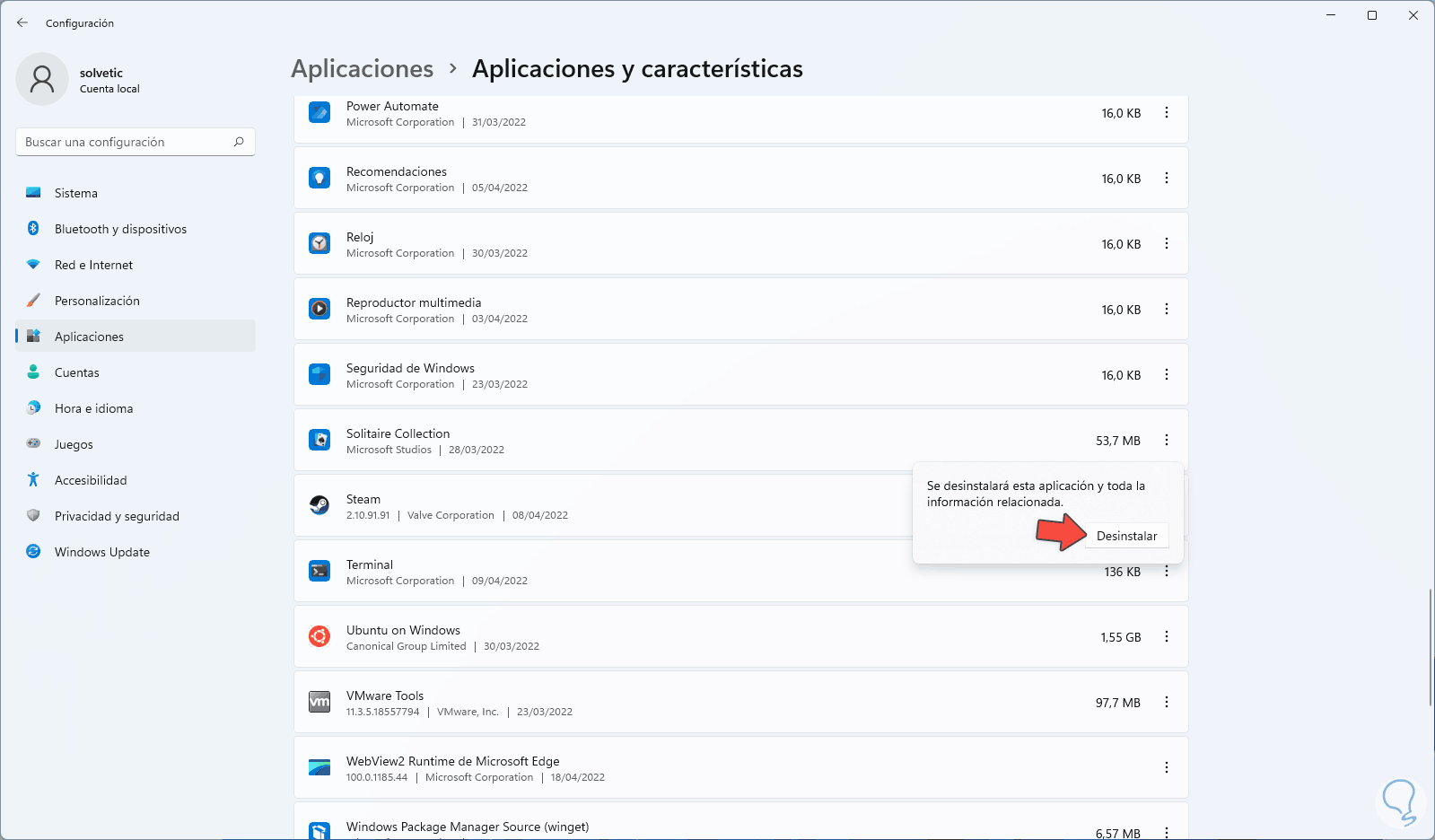Click the solvetic account name
1435x840 pixels.
click(x=101, y=73)
